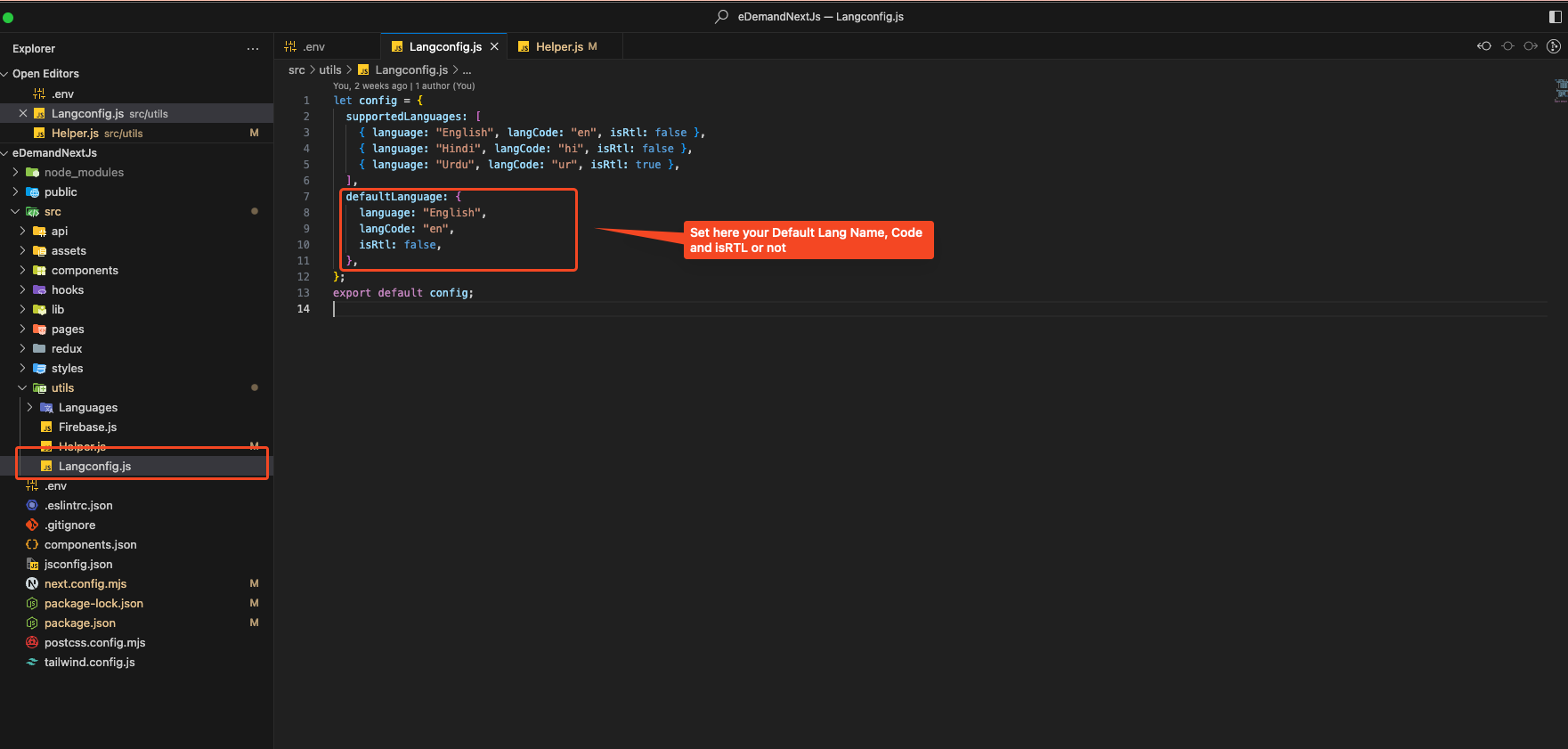Click the 'supportedLanguages' property name
The image size is (1568, 749).
pos(403,117)
